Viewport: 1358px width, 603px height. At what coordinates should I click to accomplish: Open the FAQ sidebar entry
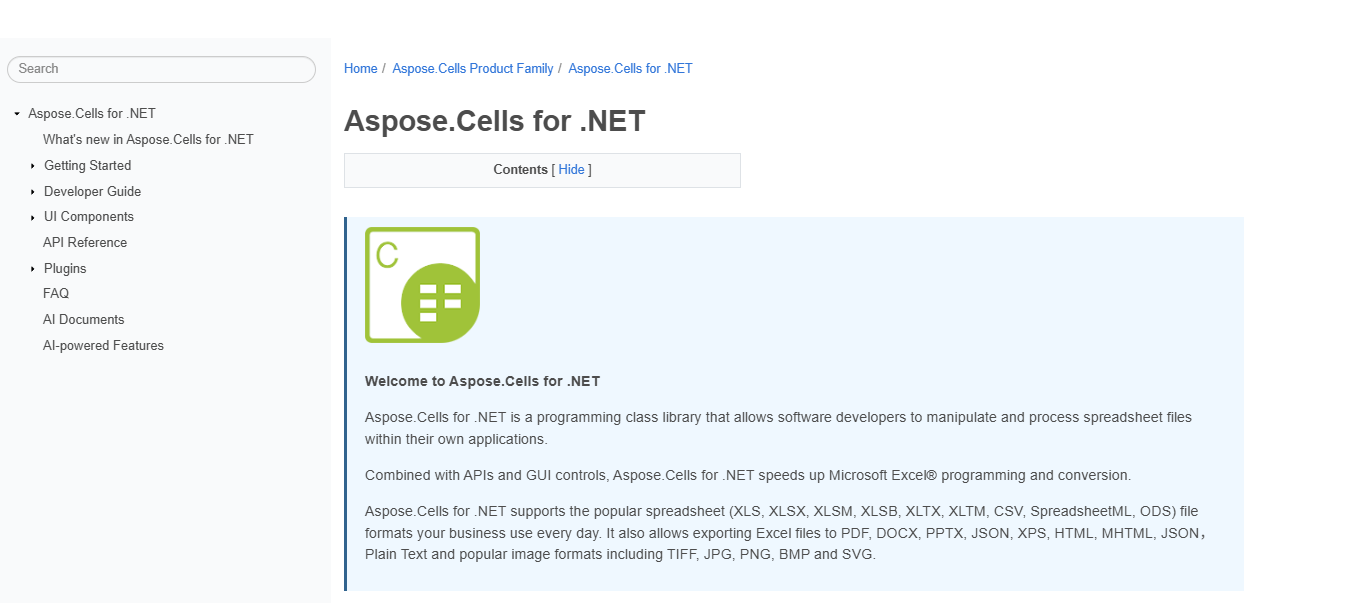click(x=56, y=294)
